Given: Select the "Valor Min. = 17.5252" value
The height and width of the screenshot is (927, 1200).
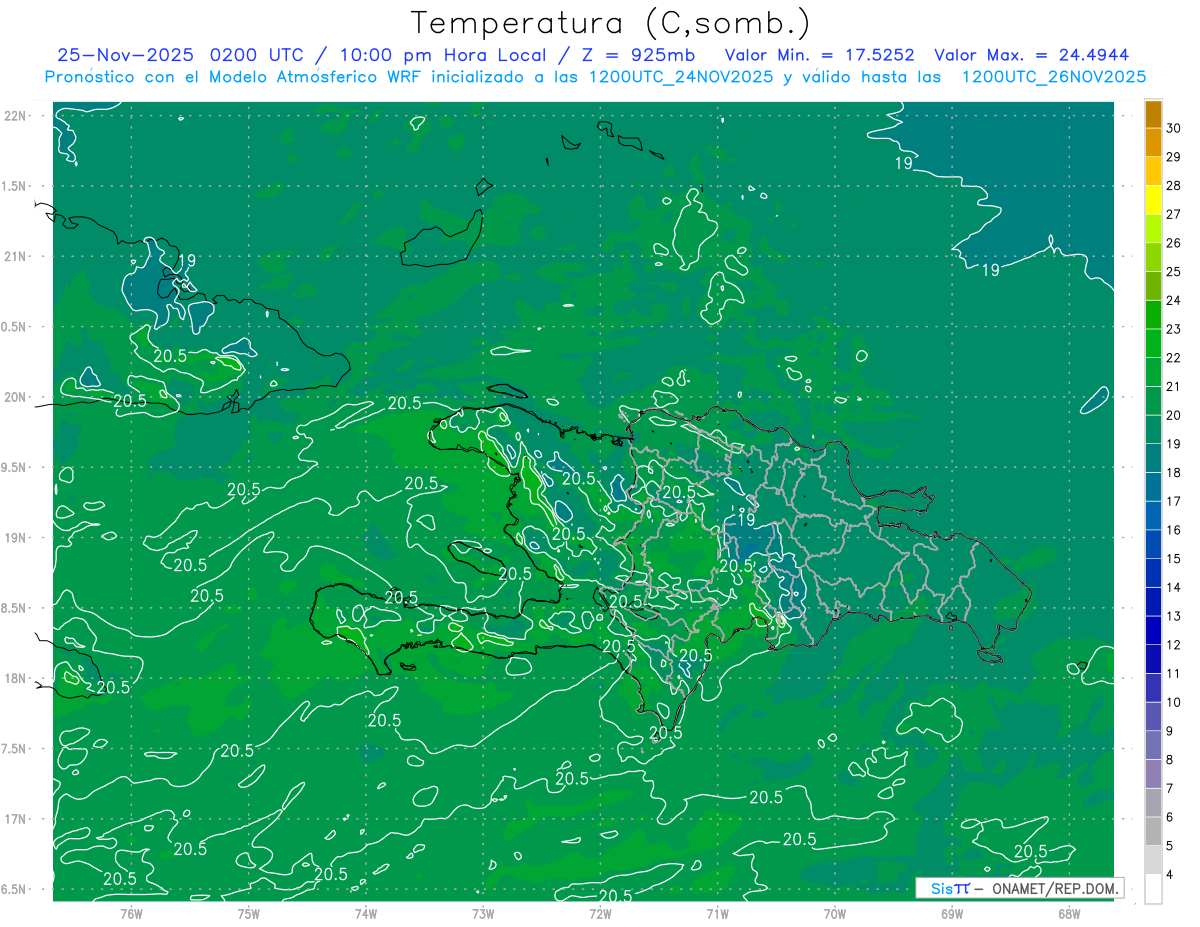Looking at the screenshot, I should tap(820, 55).
